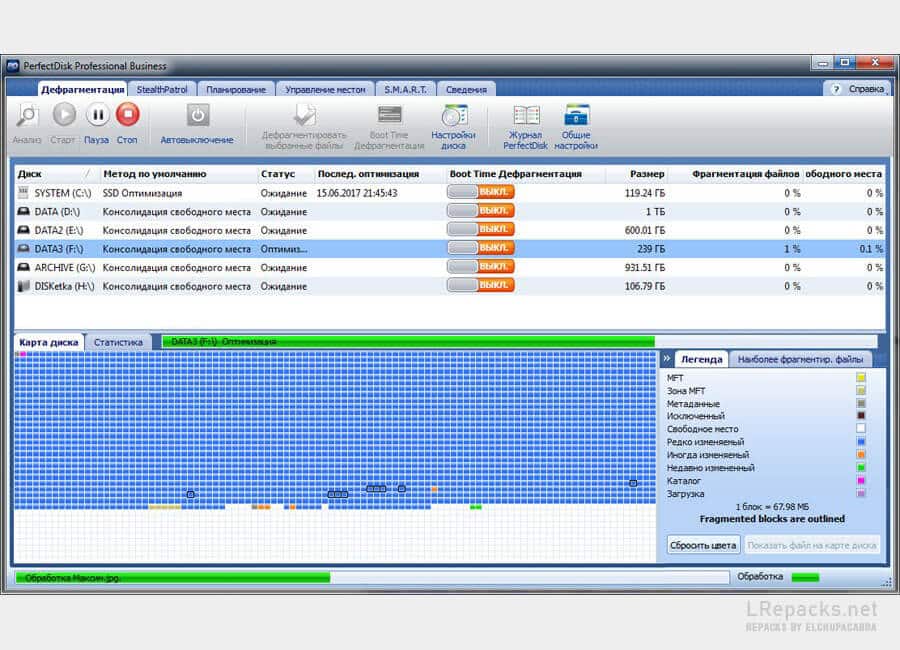Select the DATA3 (F:\) drive icon
The image size is (900, 650).
[23, 249]
